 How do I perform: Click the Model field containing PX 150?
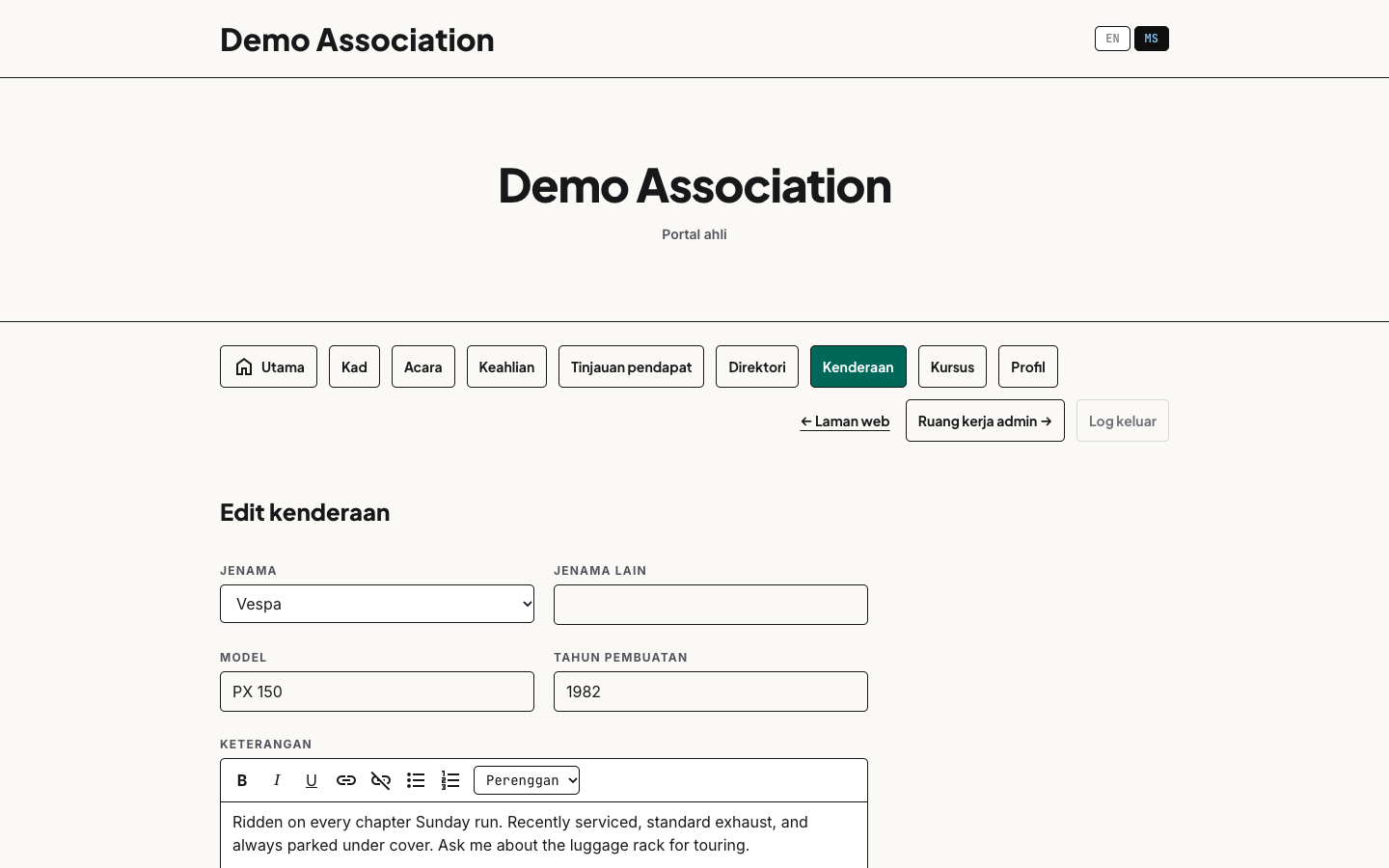(x=377, y=692)
